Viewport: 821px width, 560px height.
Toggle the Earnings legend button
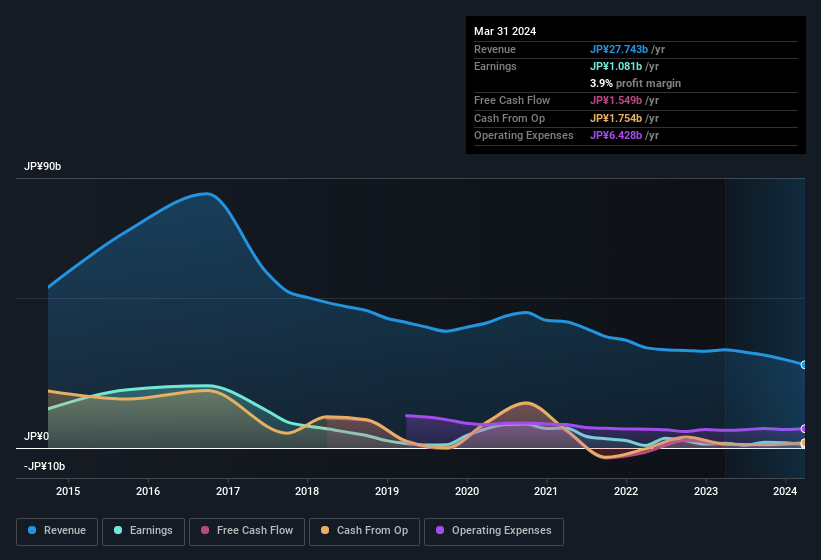143,531
